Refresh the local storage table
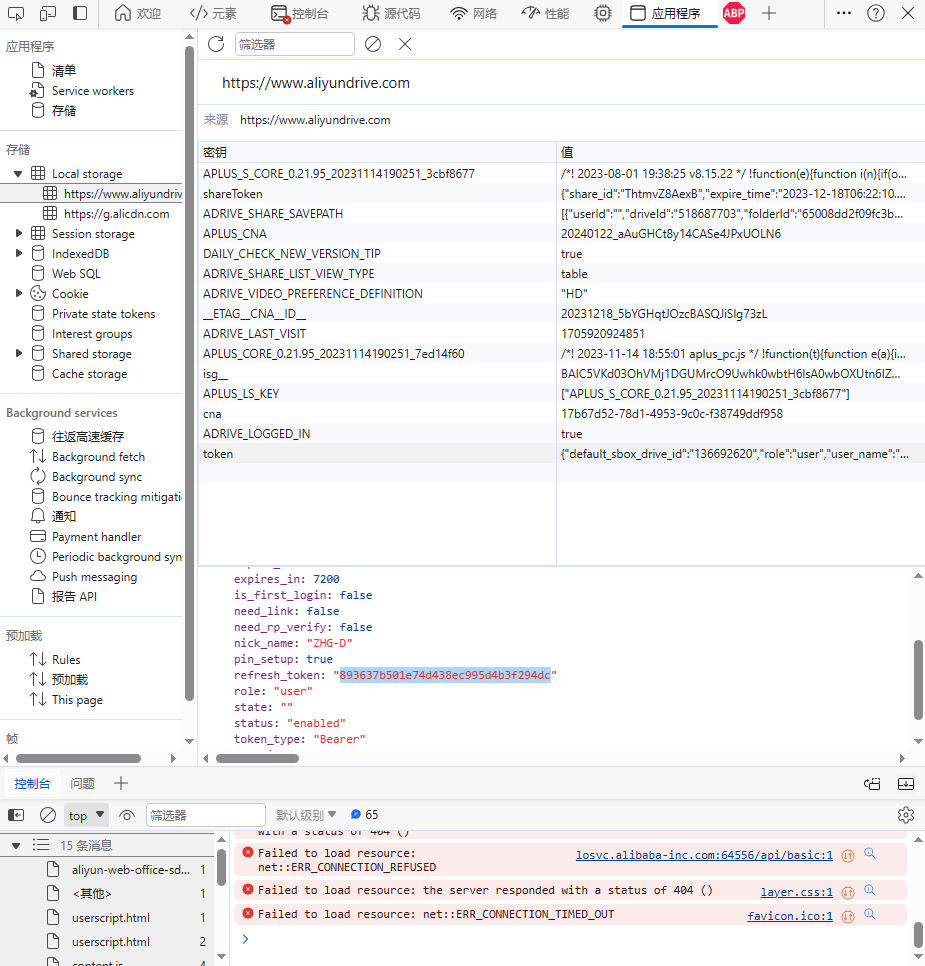 click(216, 44)
